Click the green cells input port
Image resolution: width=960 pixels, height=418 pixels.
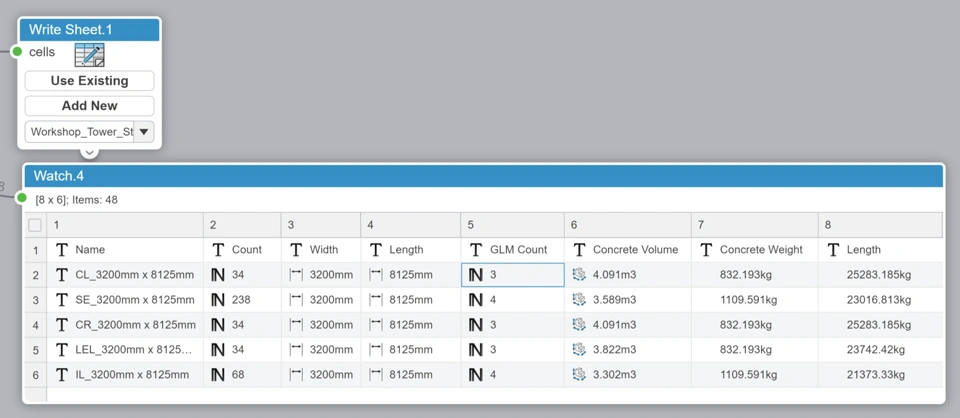click(x=17, y=51)
